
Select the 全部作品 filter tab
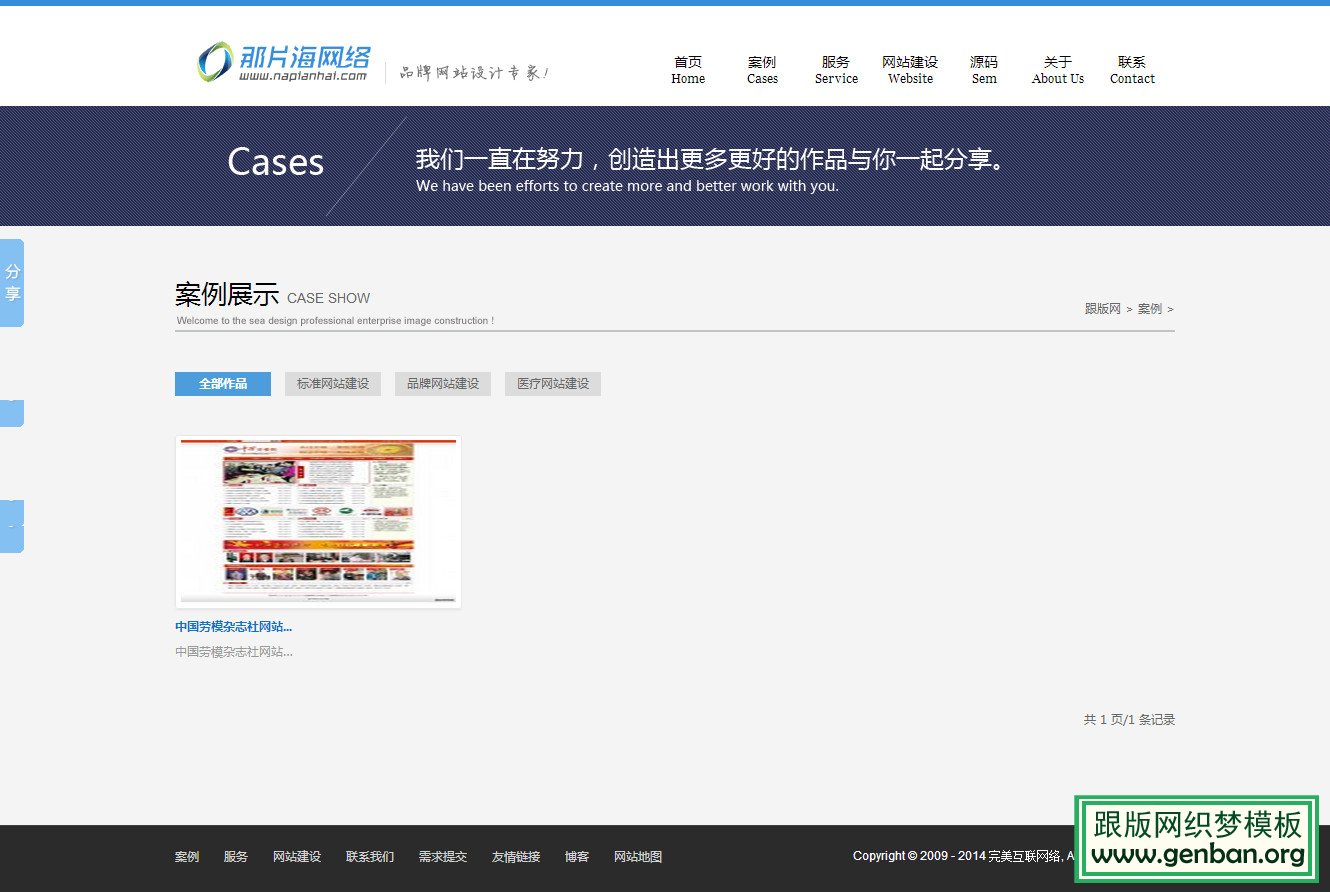pos(222,383)
